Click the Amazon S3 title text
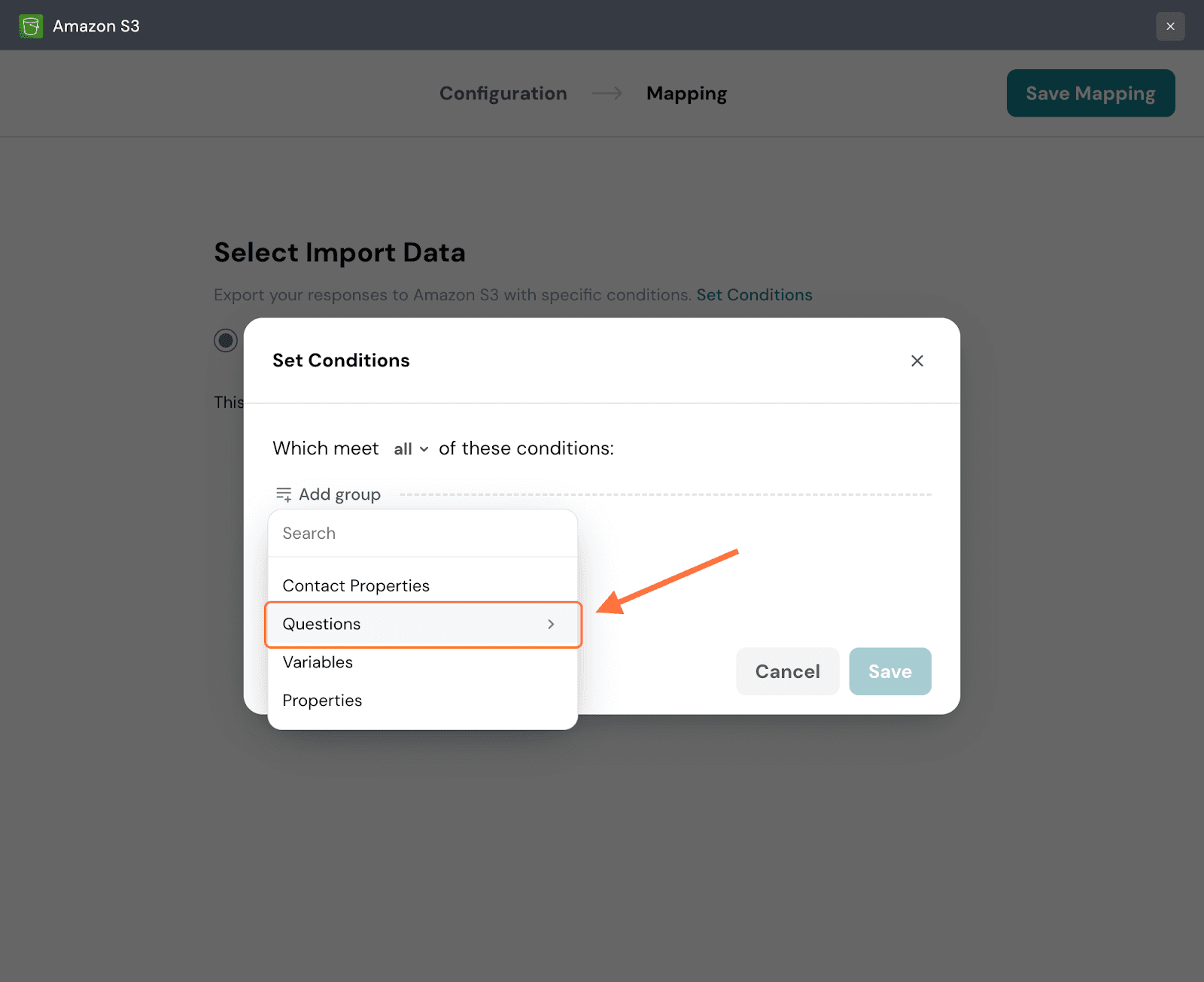This screenshot has width=1204, height=982. pyautogui.click(x=96, y=26)
